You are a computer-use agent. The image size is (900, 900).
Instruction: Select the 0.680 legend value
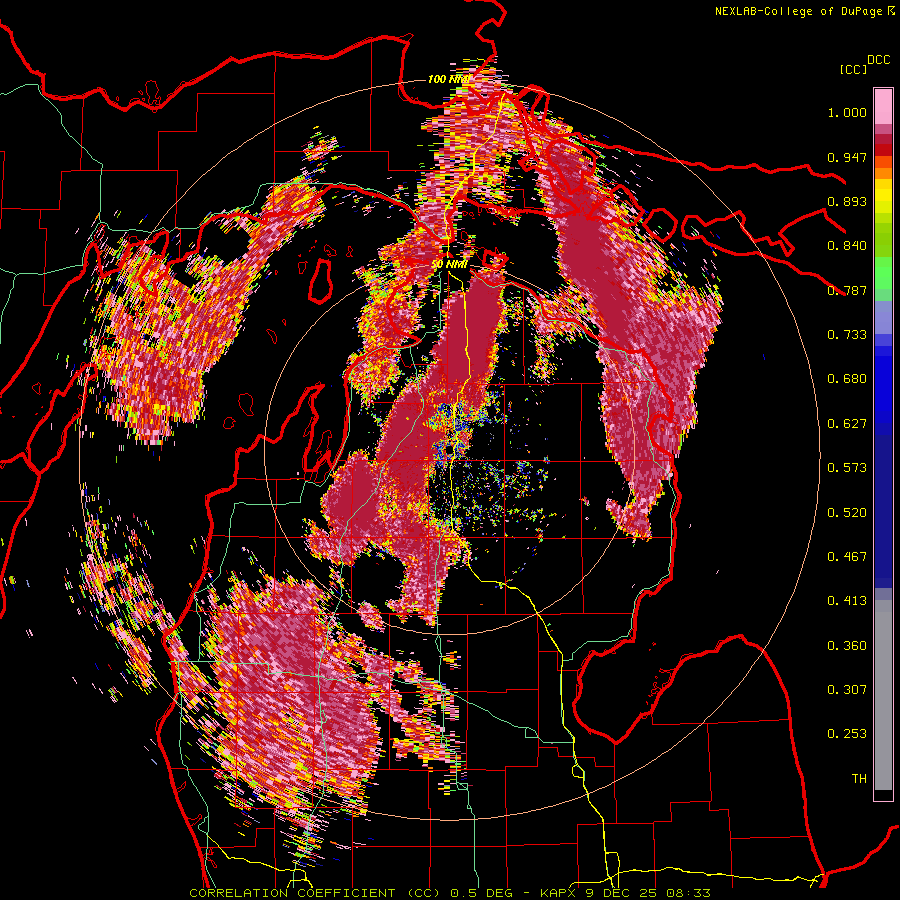tap(847, 379)
